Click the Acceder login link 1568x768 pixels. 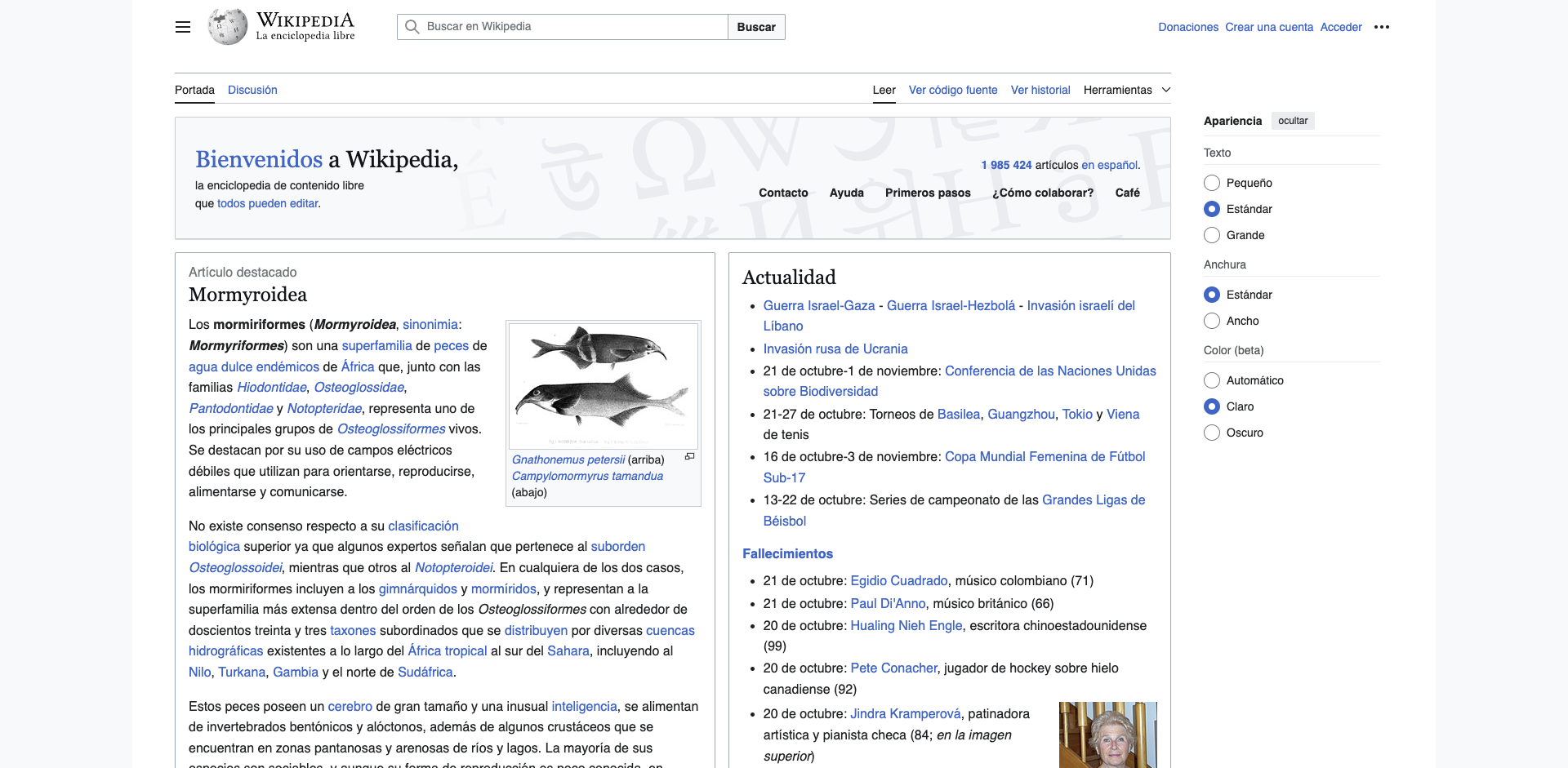click(x=1341, y=27)
